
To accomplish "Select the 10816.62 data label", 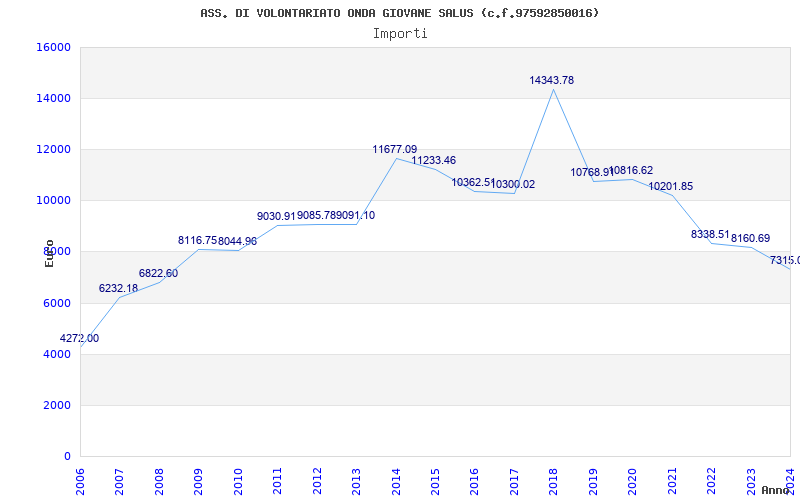I will pyautogui.click(x=631, y=170).
